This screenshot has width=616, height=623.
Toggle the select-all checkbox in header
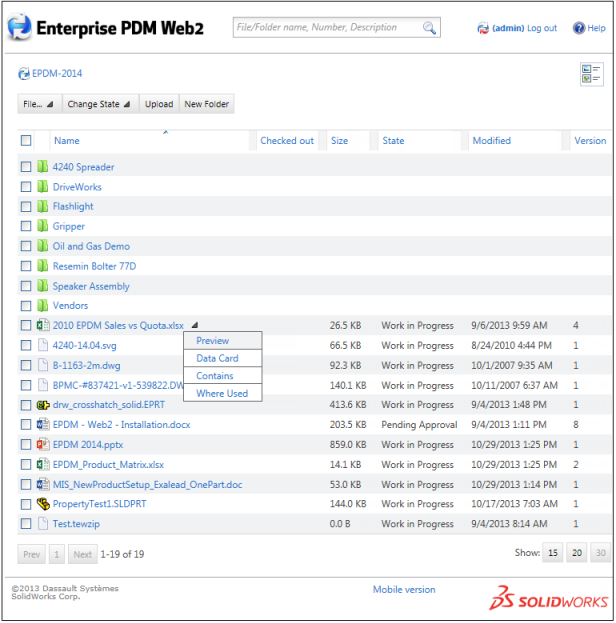point(26,141)
